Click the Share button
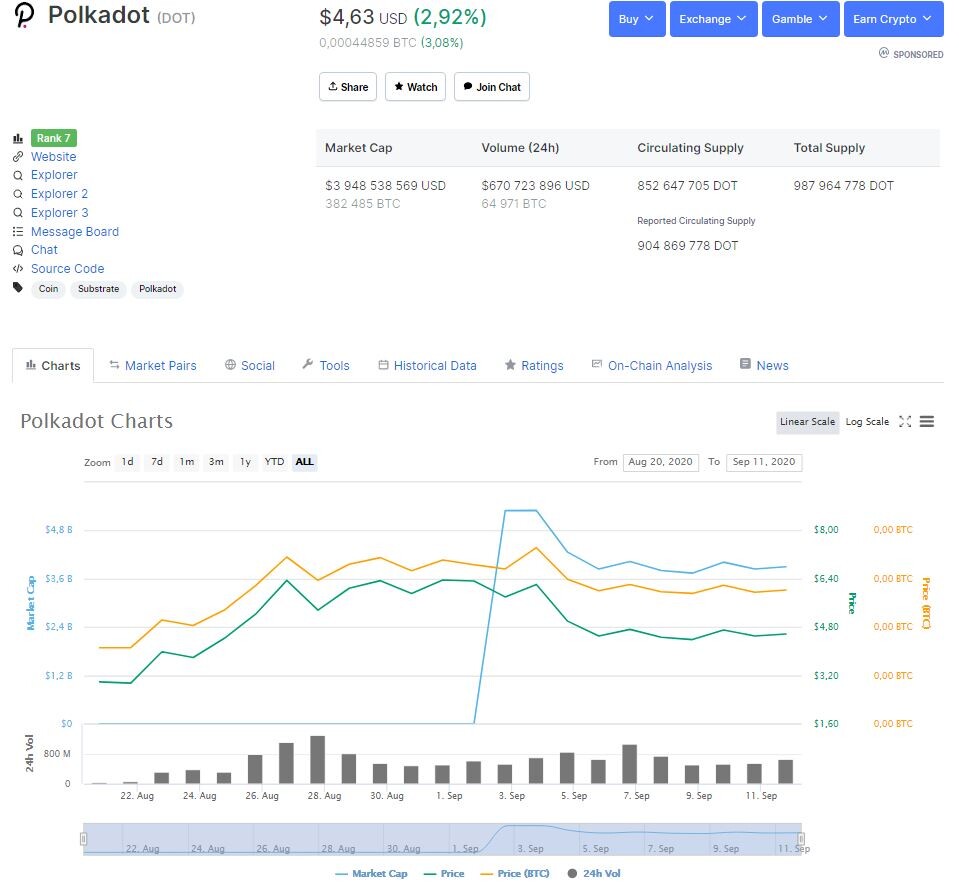This screenshot has height=885, width=959. click(x=348, y=87)
